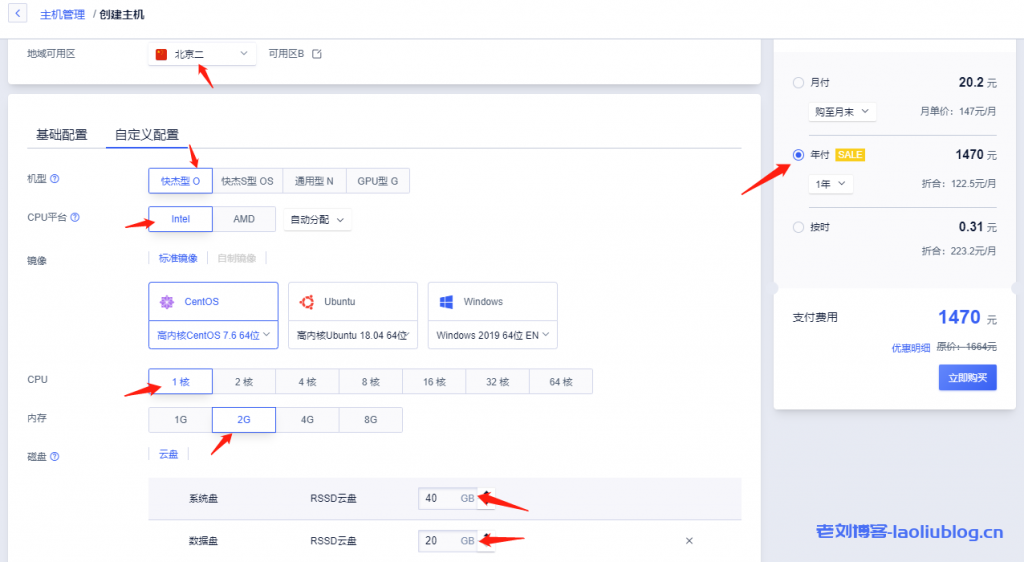Open the 北京二 region dropdown
This screenshot has width=1024, height=562.
pos(203,54)
